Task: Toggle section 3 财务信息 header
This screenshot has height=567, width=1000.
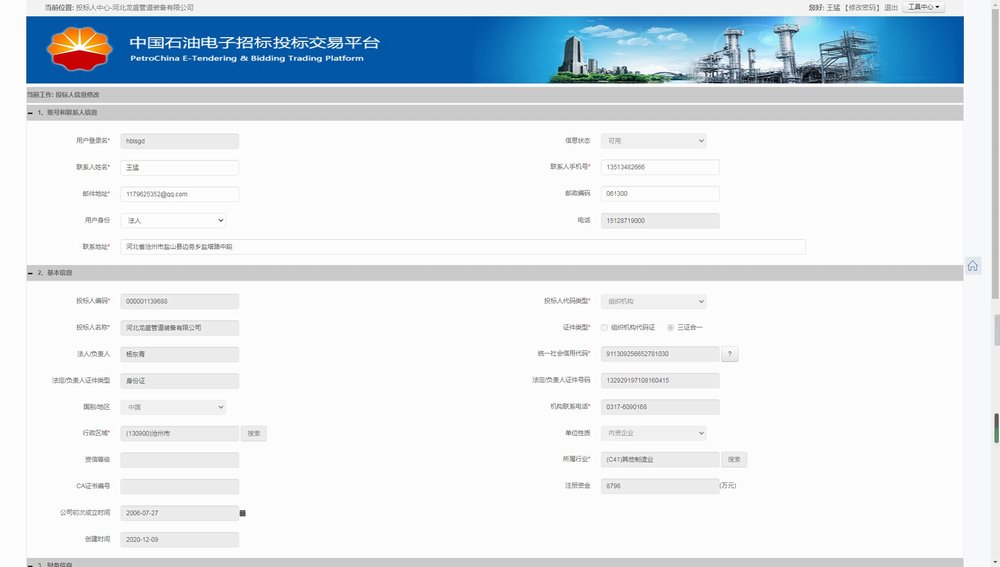Action: 494,563
